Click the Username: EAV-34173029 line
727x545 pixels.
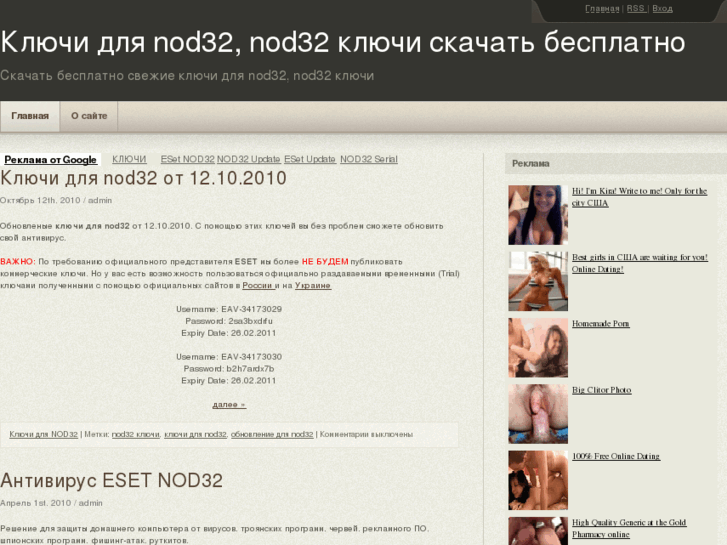pyautogui.click(x=229, y=309)
